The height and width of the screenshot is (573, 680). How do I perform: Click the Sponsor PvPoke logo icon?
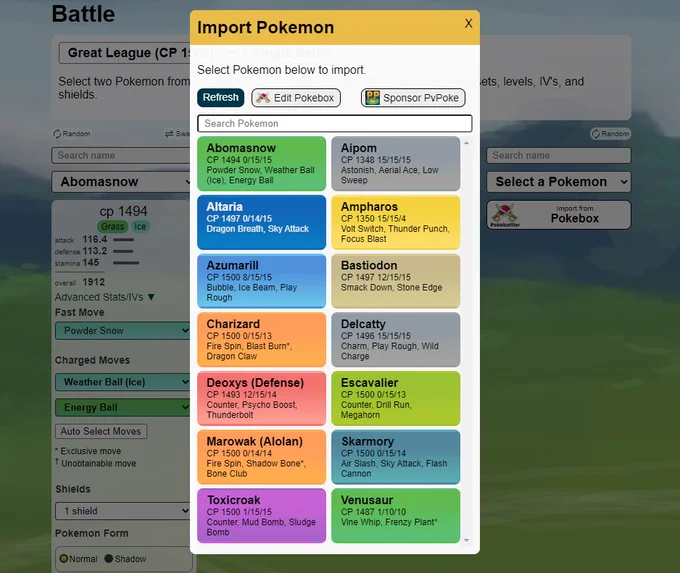tap(372, 98)
